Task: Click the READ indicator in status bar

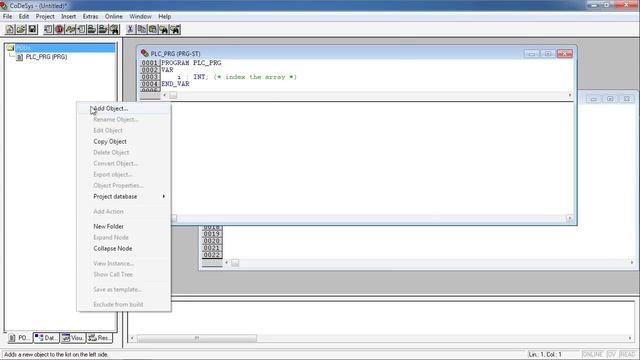Action: point(627,354)
